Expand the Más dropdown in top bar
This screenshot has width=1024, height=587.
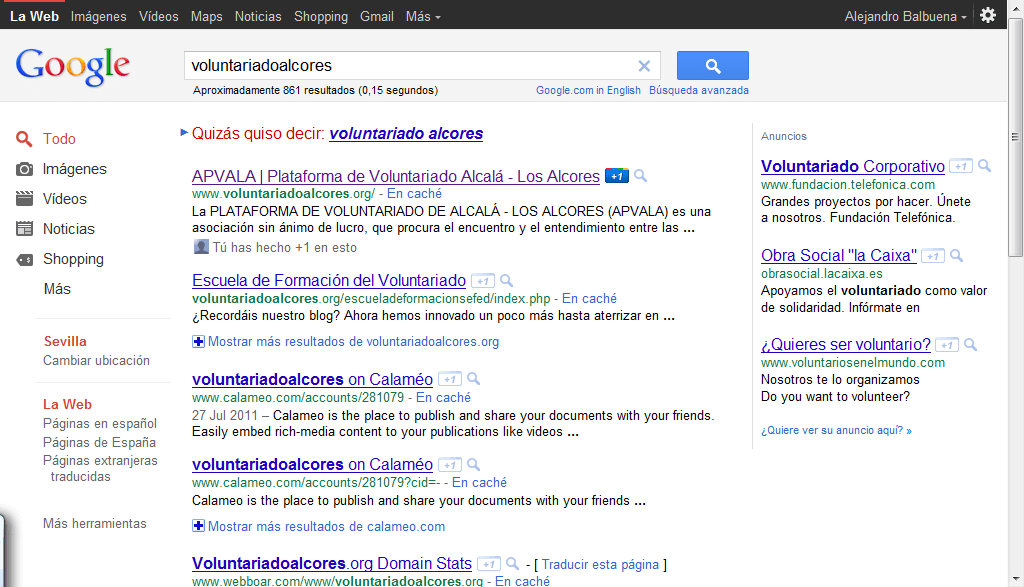point(423,16)
